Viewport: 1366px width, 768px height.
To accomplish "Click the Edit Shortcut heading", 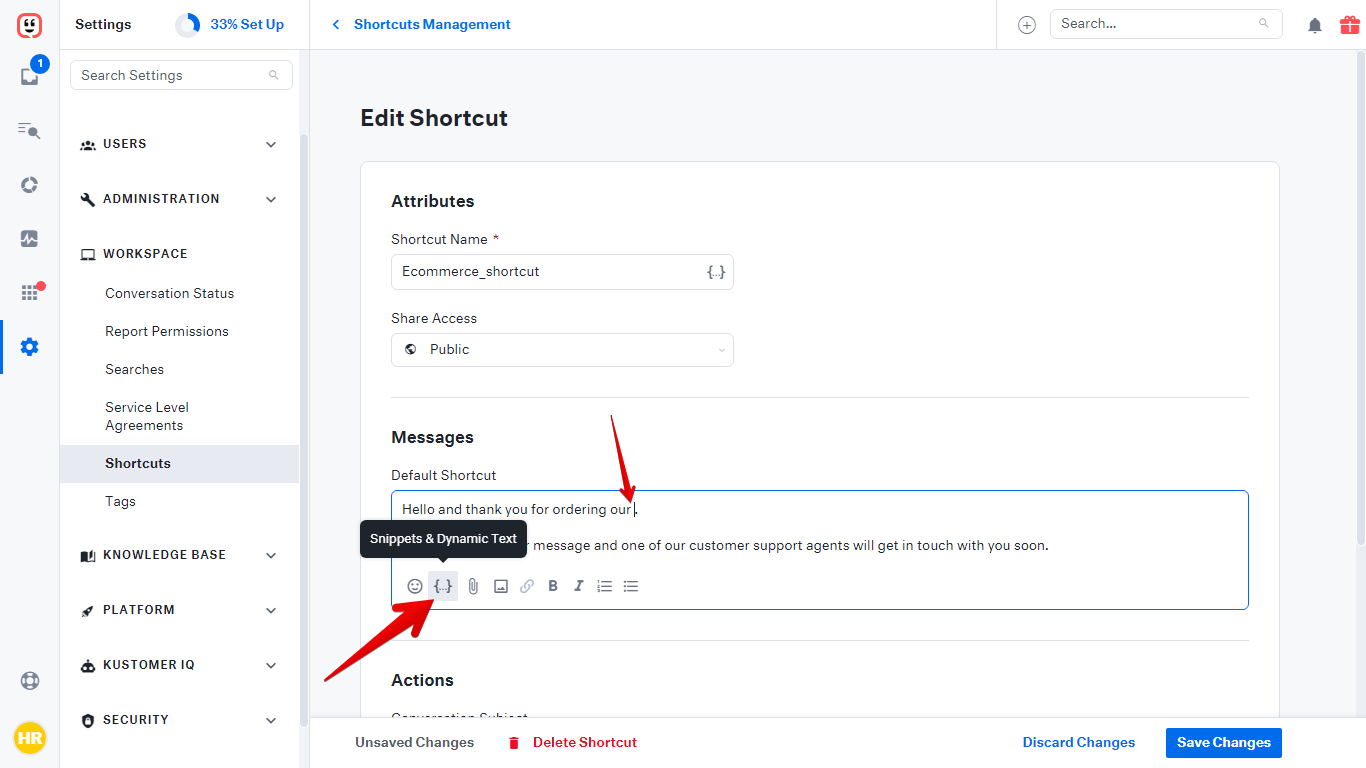I will click(x=434, y=118).
